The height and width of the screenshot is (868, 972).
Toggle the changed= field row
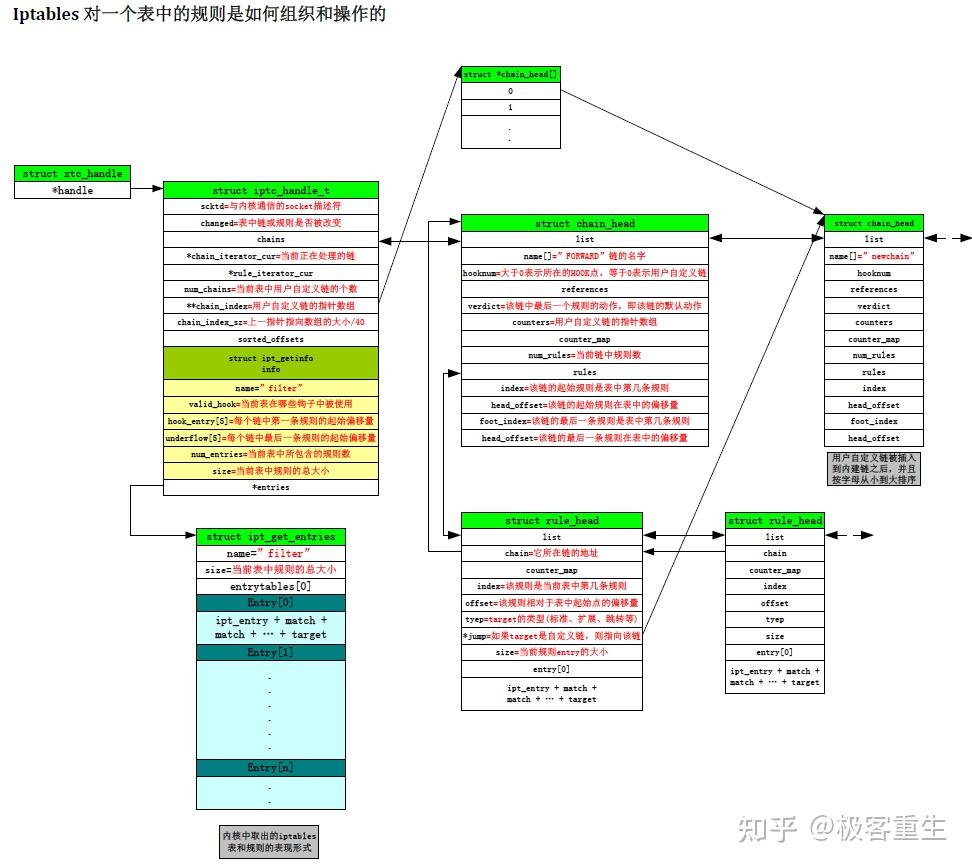[271, 223]
